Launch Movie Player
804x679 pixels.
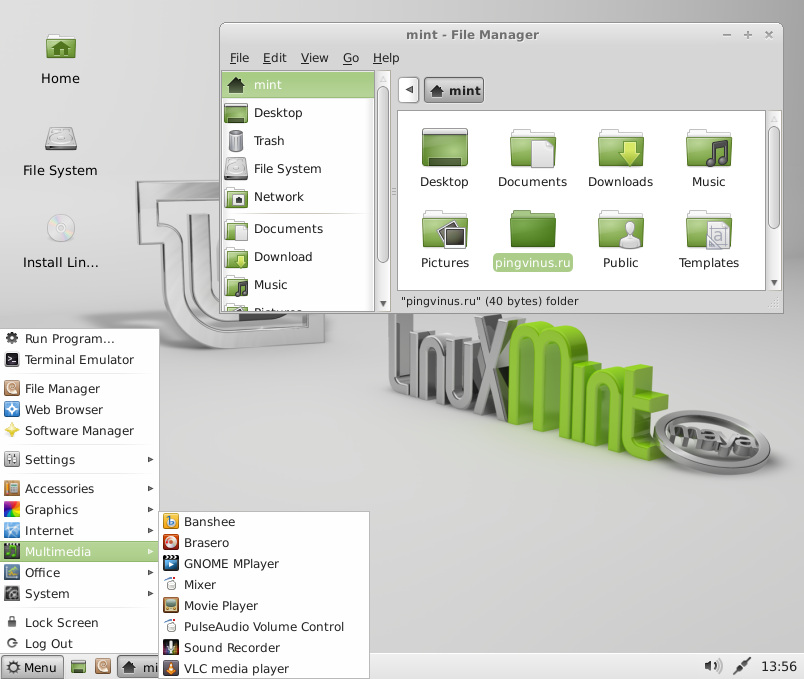pyautogui.click(x=265, y=606)
